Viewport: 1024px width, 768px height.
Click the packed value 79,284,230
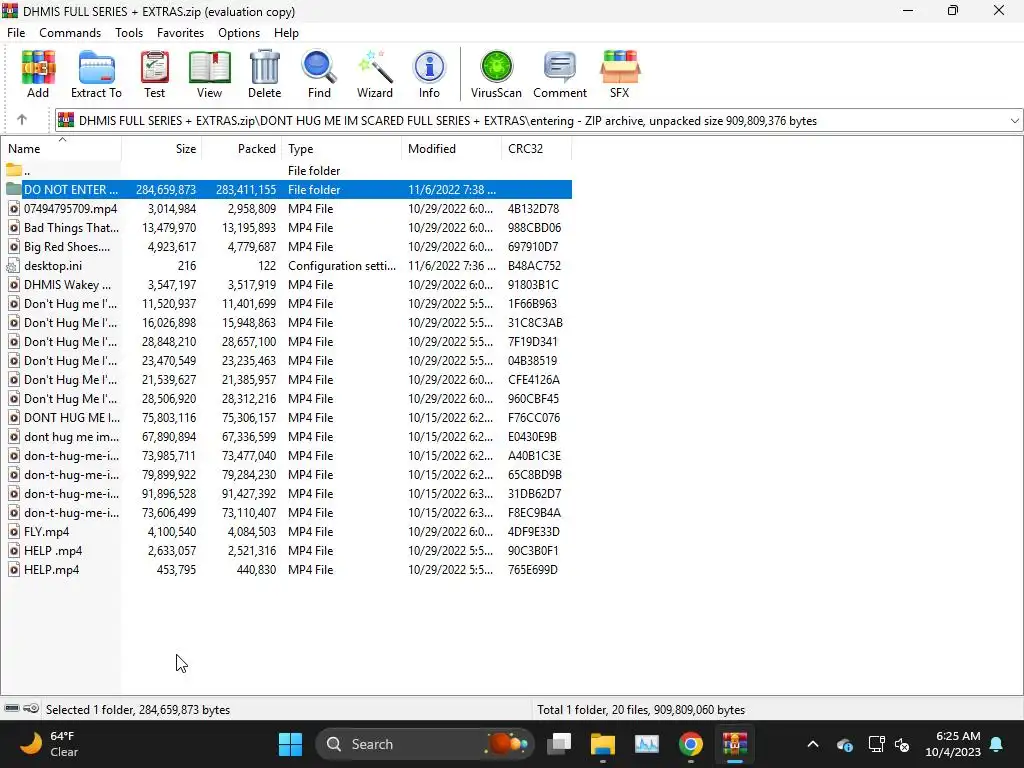[249, 475]
